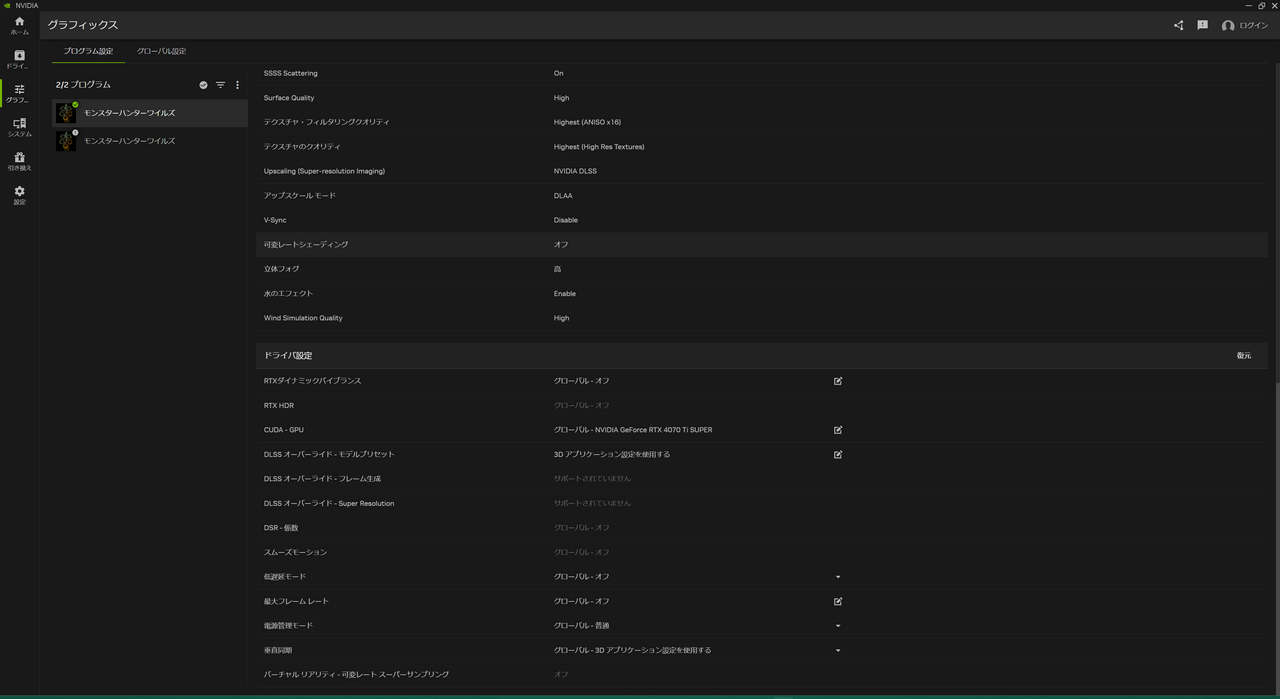Open the ドライバー (Drivers) section in the sidebar

point(18,60)
